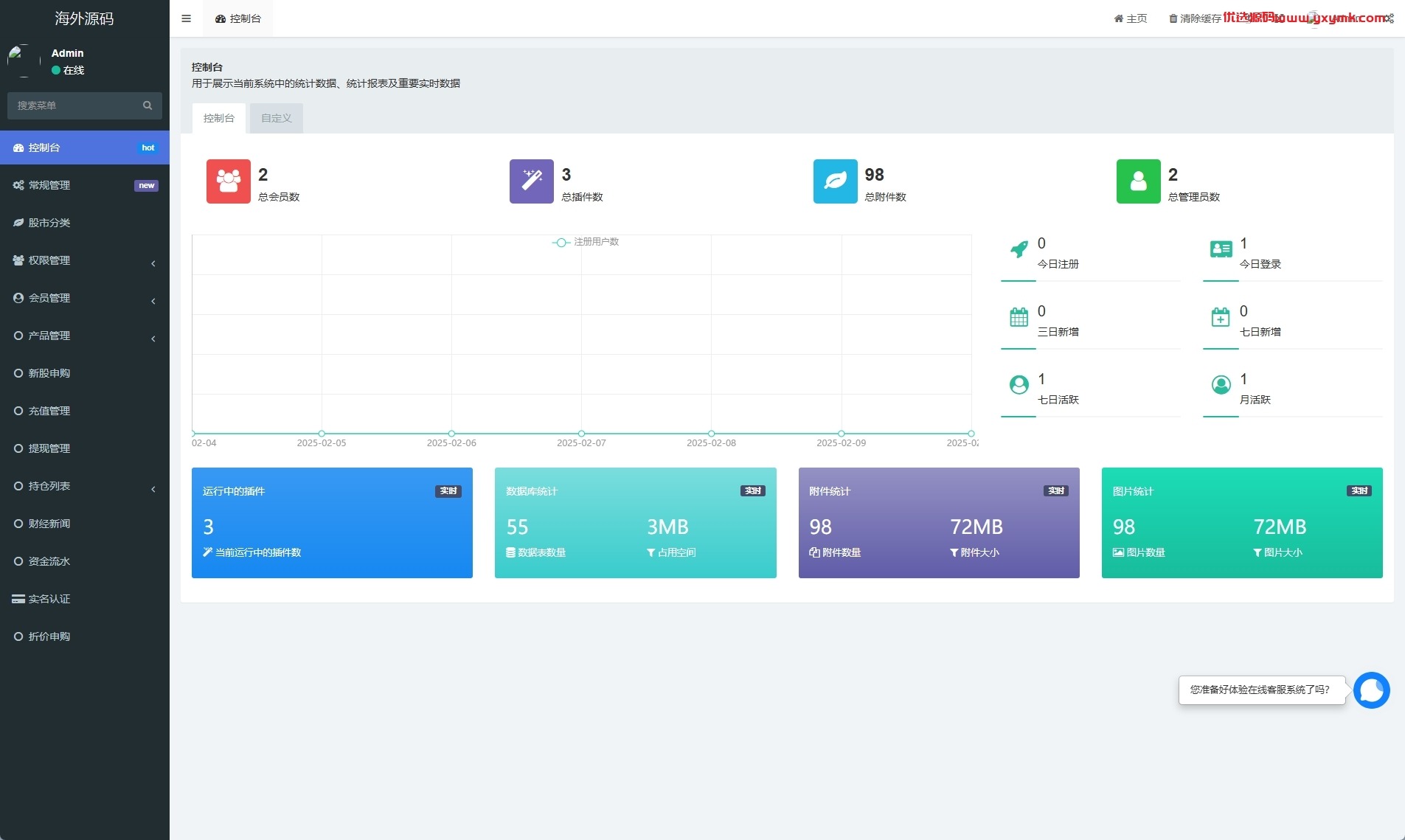The height and width of the screenshot is (840, 1405).
Task: Open 提现管理 in the sidebar
Action: (85, 448)
